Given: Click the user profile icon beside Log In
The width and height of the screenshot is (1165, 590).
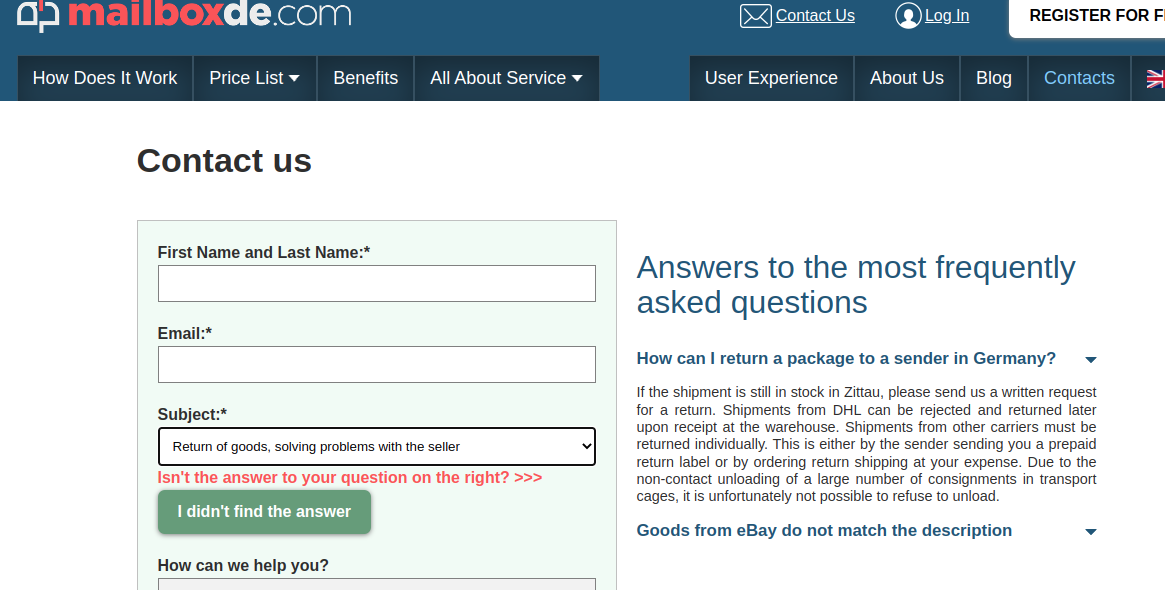Looking at the screenshot, I should point(908,16).
